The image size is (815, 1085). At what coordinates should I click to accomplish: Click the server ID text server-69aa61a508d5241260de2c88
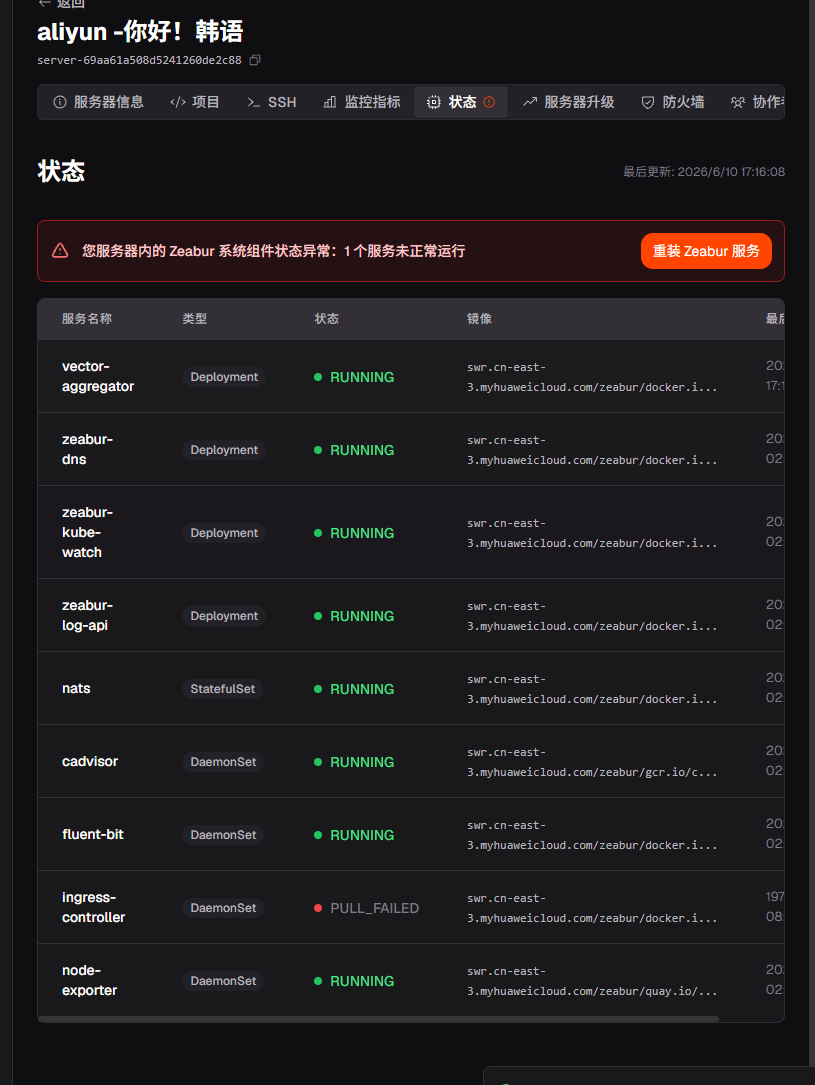click(139, 60)
